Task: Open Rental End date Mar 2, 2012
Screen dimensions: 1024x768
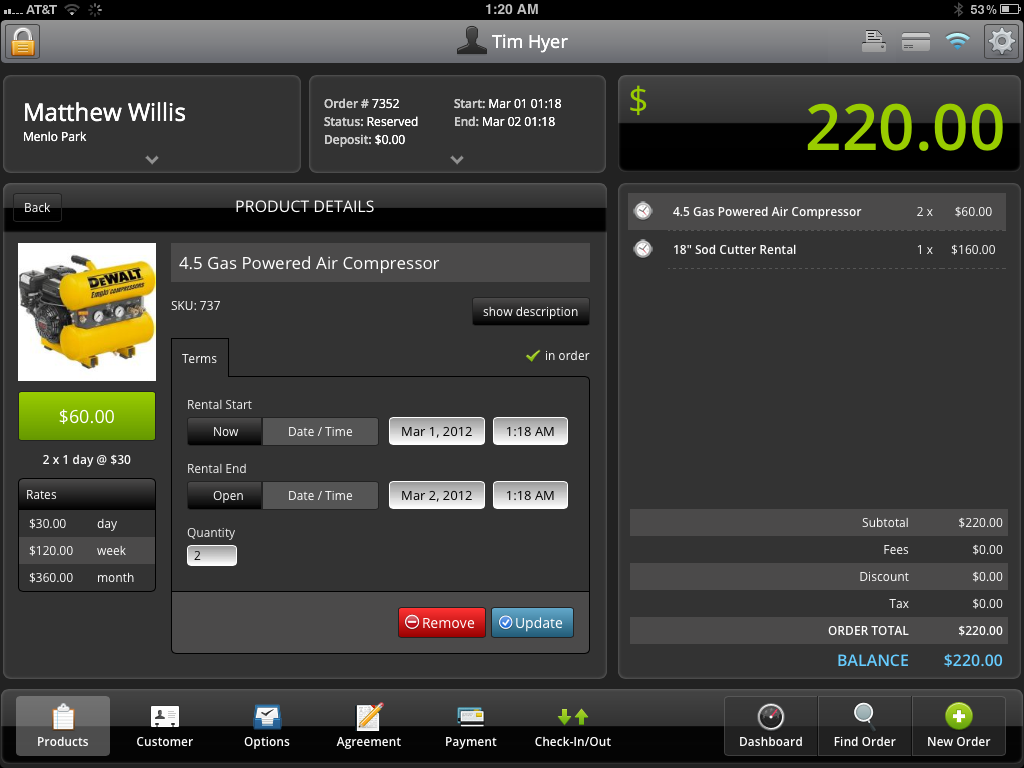Action: coord(437,495)
